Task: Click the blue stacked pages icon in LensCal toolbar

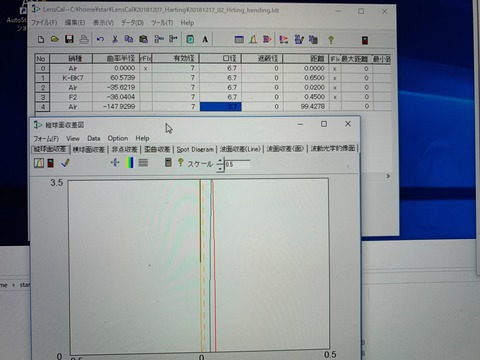Action: pyautogui.click(x=313, y=40)
